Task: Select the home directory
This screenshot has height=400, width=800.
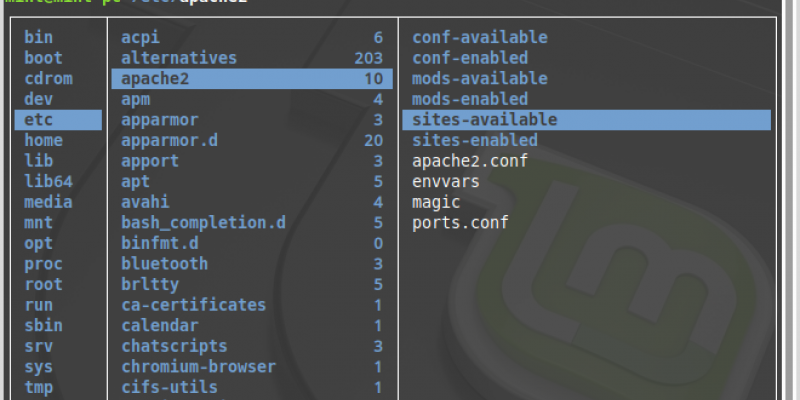Action: (43, 140)
